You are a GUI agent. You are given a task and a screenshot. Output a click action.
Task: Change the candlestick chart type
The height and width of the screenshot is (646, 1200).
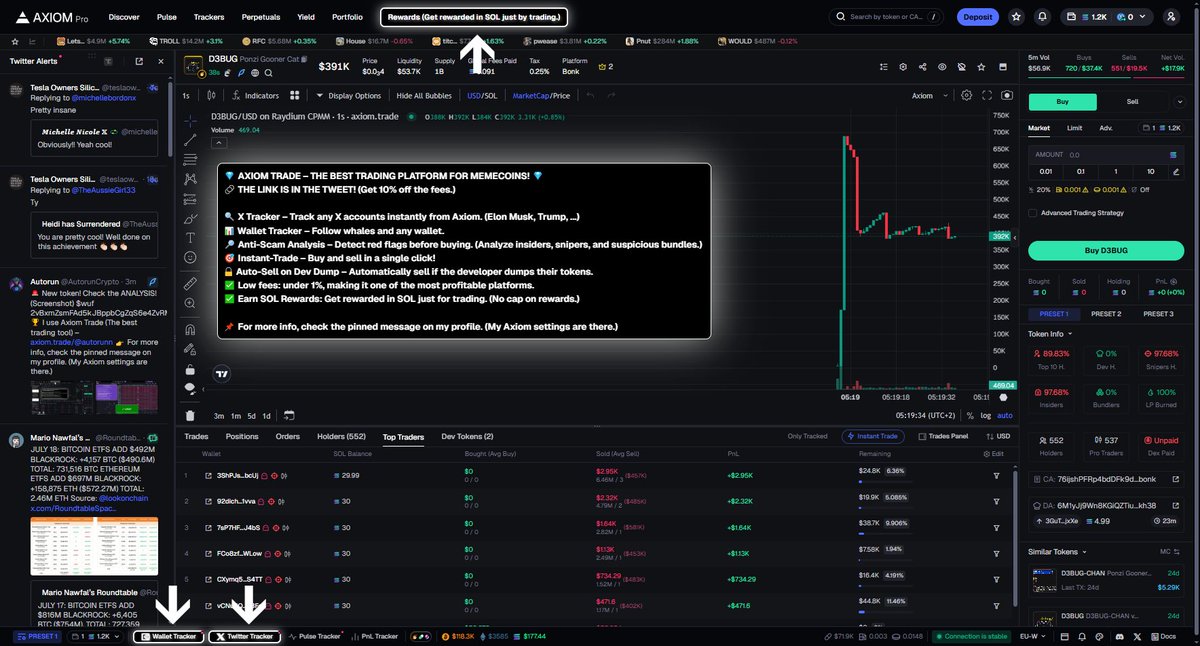pyautogui.click(x=212, y=96)
